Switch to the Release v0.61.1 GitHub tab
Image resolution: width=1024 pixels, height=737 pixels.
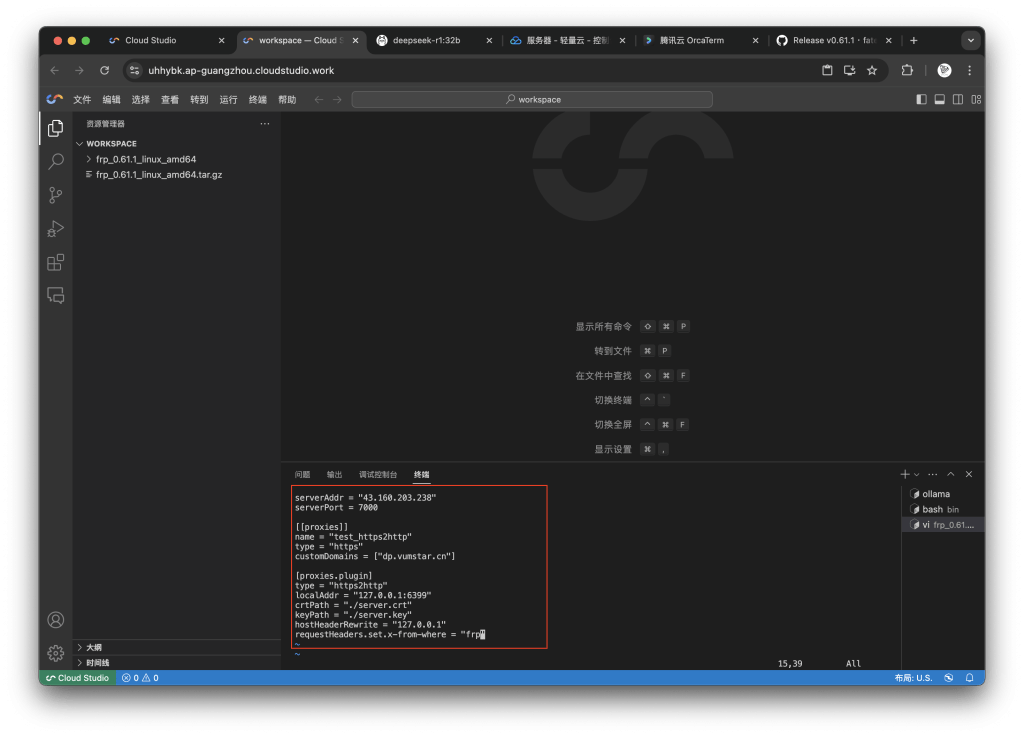tap(834, 40)
